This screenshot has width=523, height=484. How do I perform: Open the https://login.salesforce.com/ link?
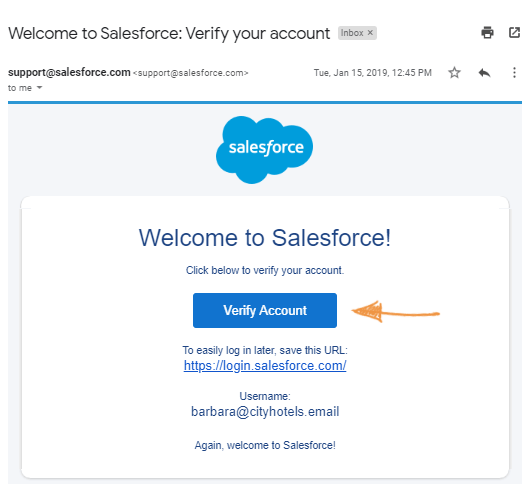(265, 366)
